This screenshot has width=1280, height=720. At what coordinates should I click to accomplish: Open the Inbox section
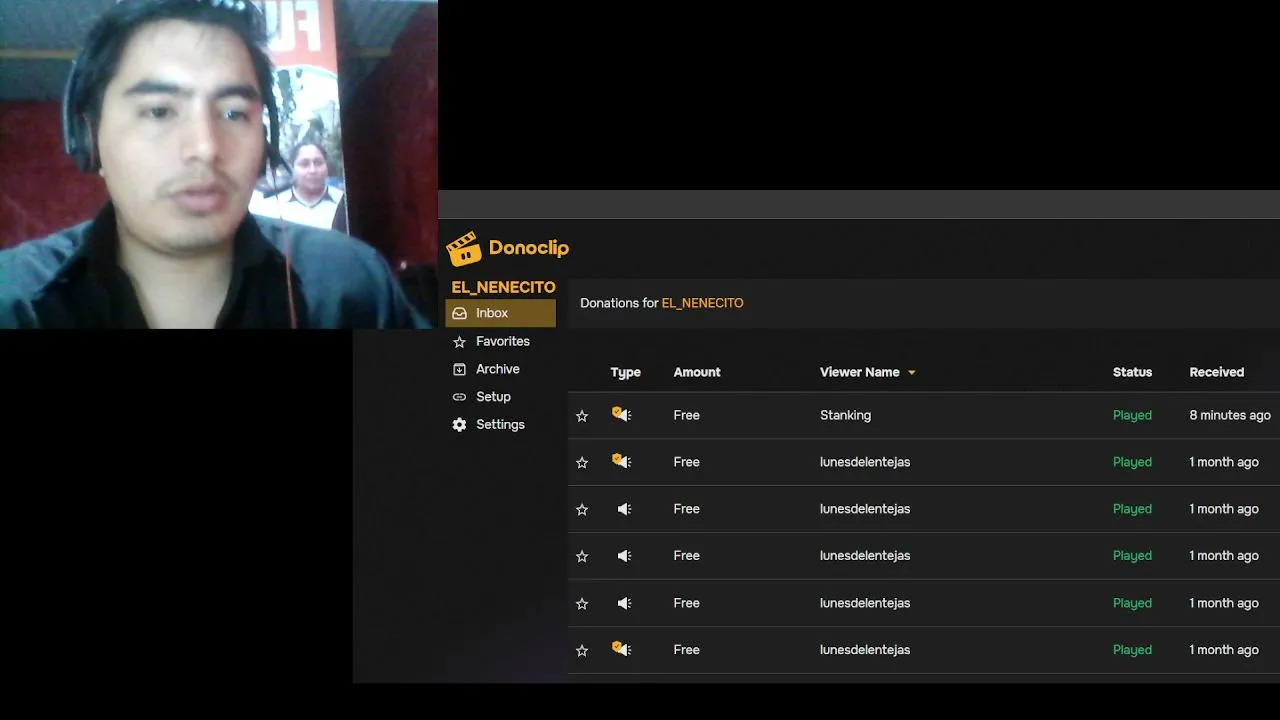[x=500, y=313]
